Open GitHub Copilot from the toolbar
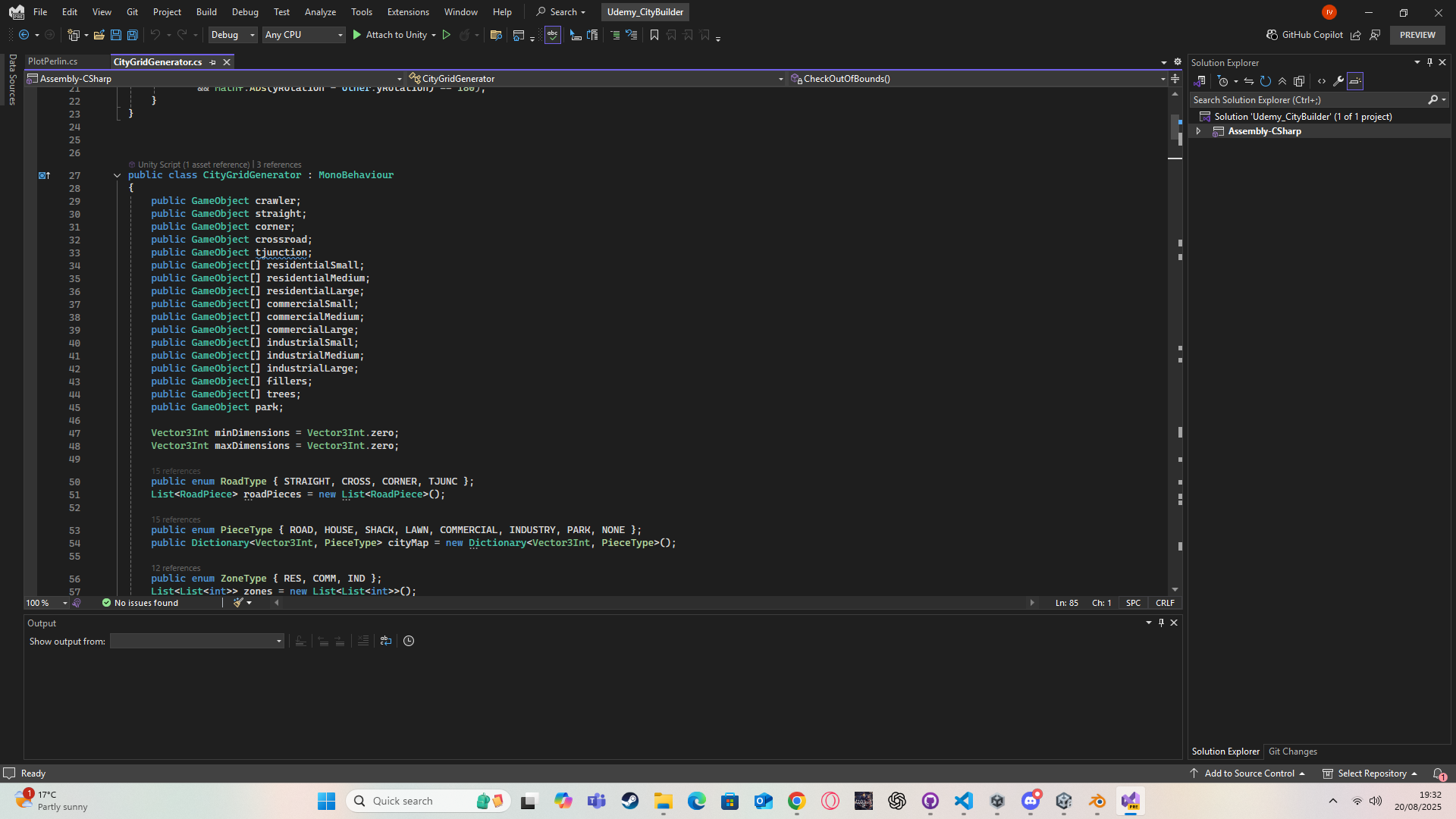 pyautogui.click(x=1304, y=35)
